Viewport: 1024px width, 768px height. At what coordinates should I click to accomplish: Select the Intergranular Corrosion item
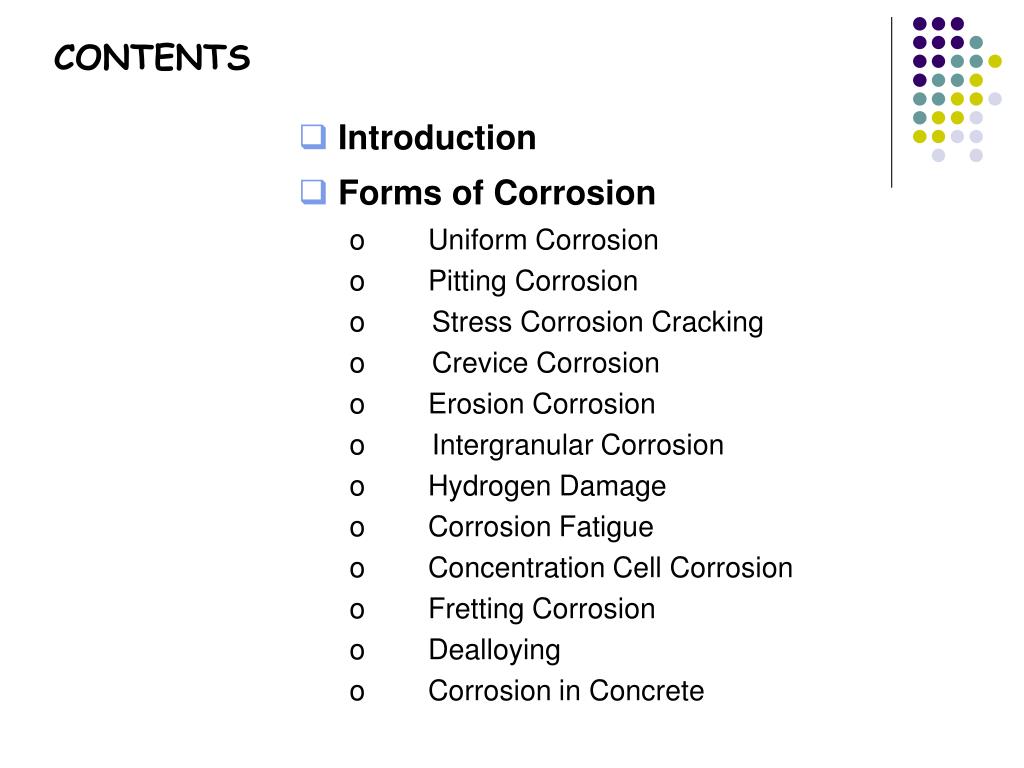(x=578, y=445)
